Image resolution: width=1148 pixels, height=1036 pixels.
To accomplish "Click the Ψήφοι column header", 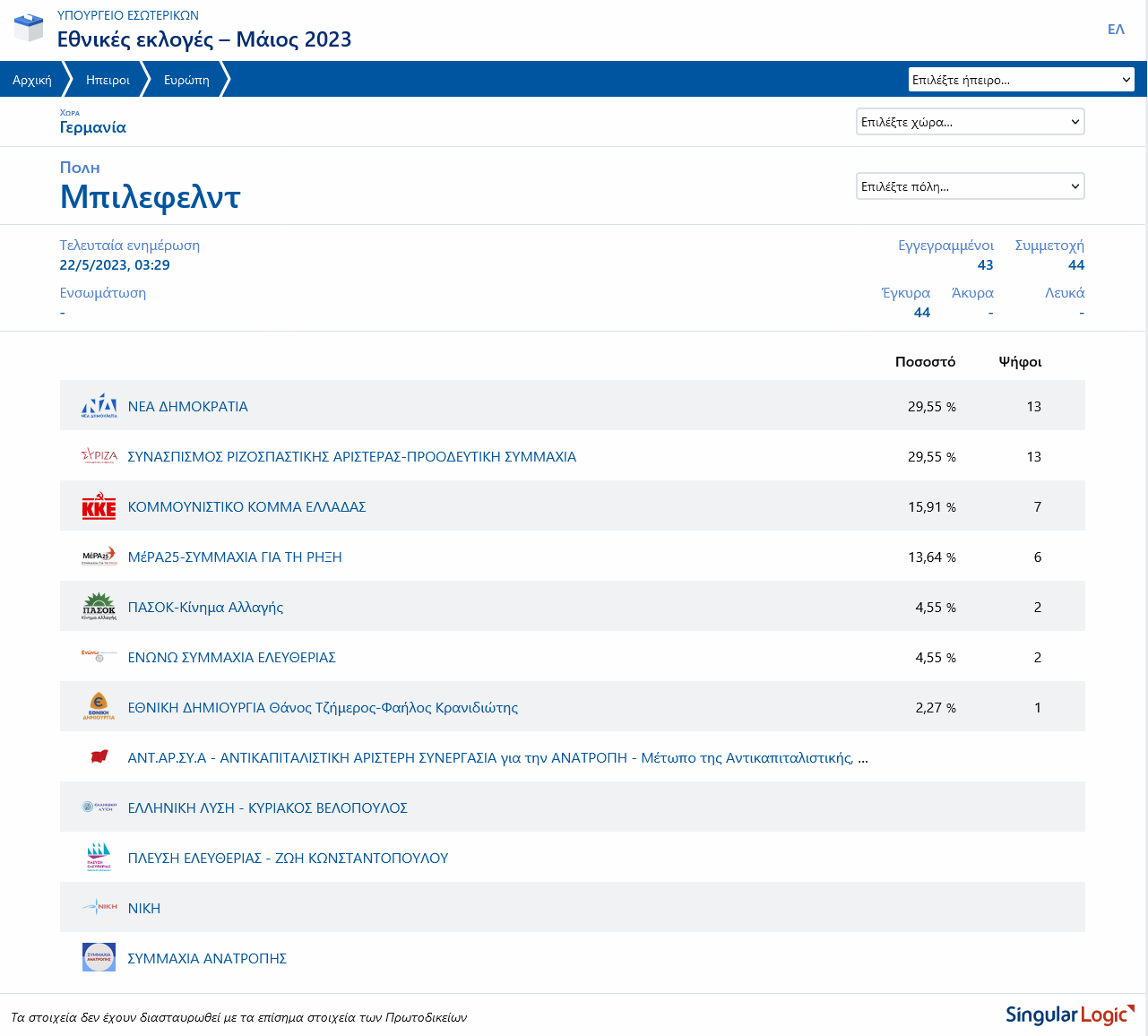I will pos(1021,362).
